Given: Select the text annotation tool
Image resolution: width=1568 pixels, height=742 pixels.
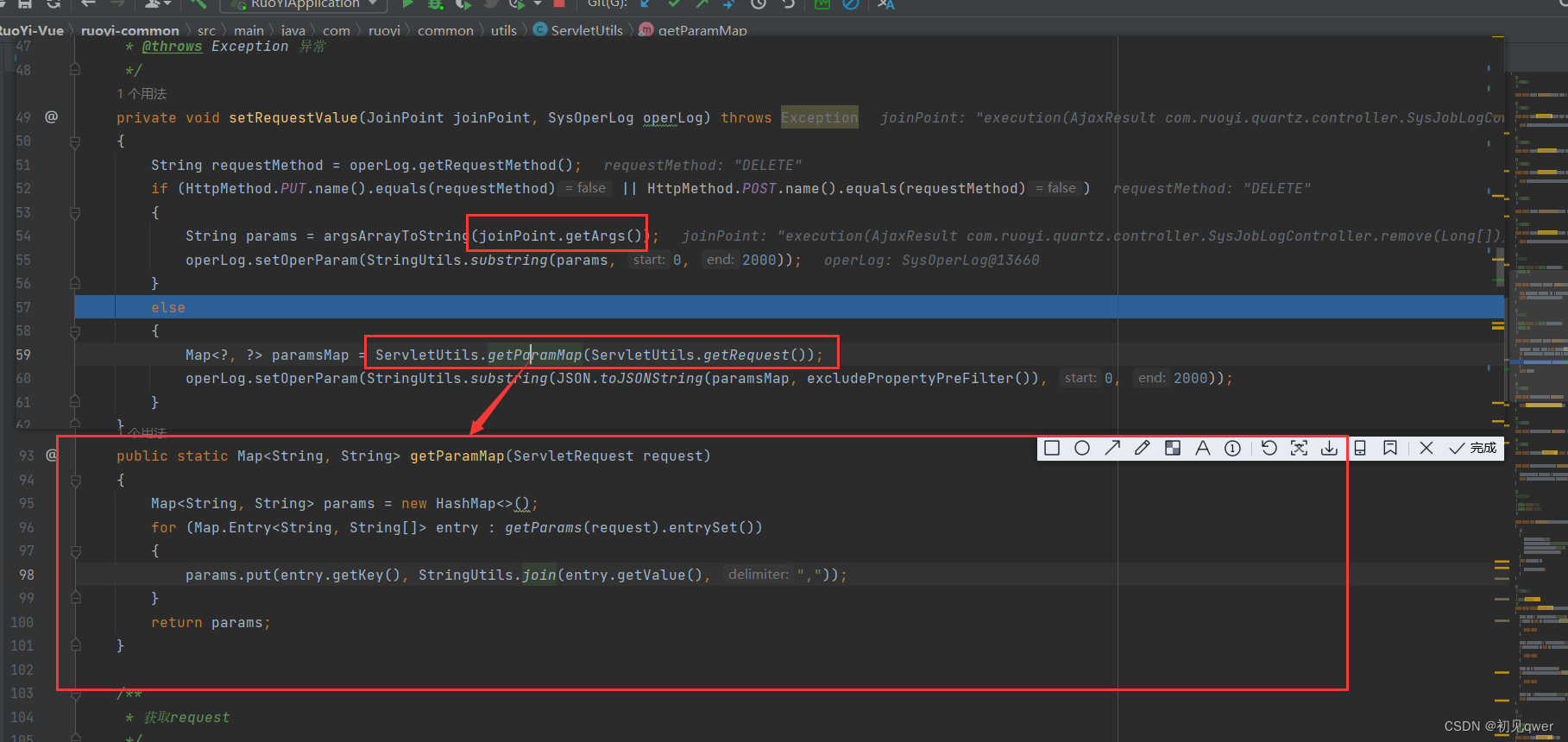Looking at the screenshot, I should 1203,448.
